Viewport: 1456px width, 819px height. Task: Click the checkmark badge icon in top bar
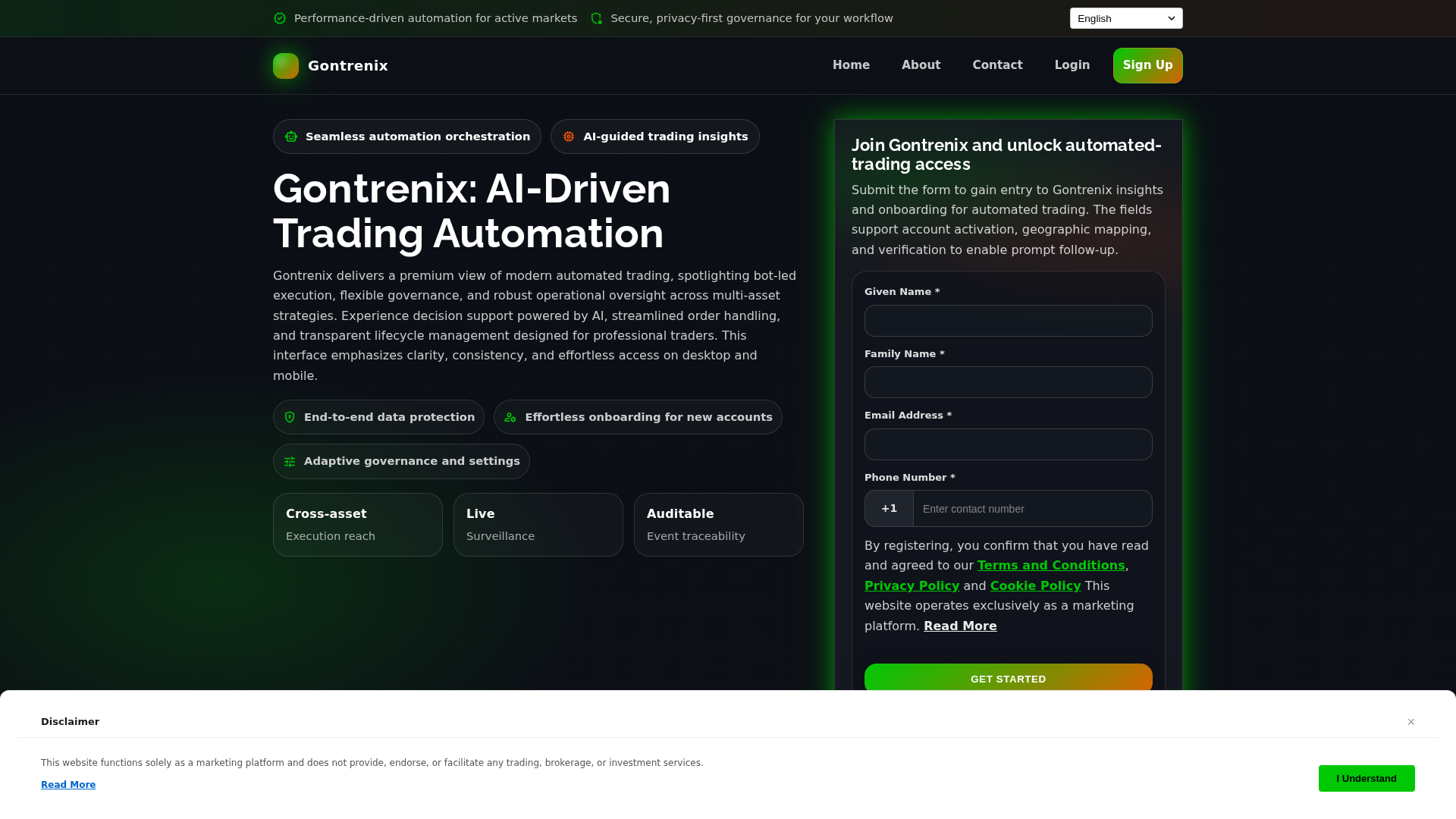(x=280, y=18)
